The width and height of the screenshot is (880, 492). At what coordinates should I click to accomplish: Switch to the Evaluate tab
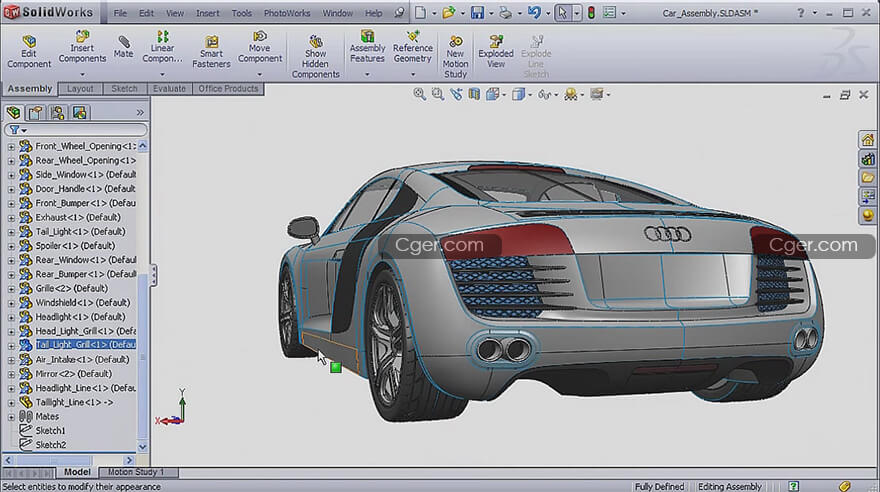coord(169,89)
